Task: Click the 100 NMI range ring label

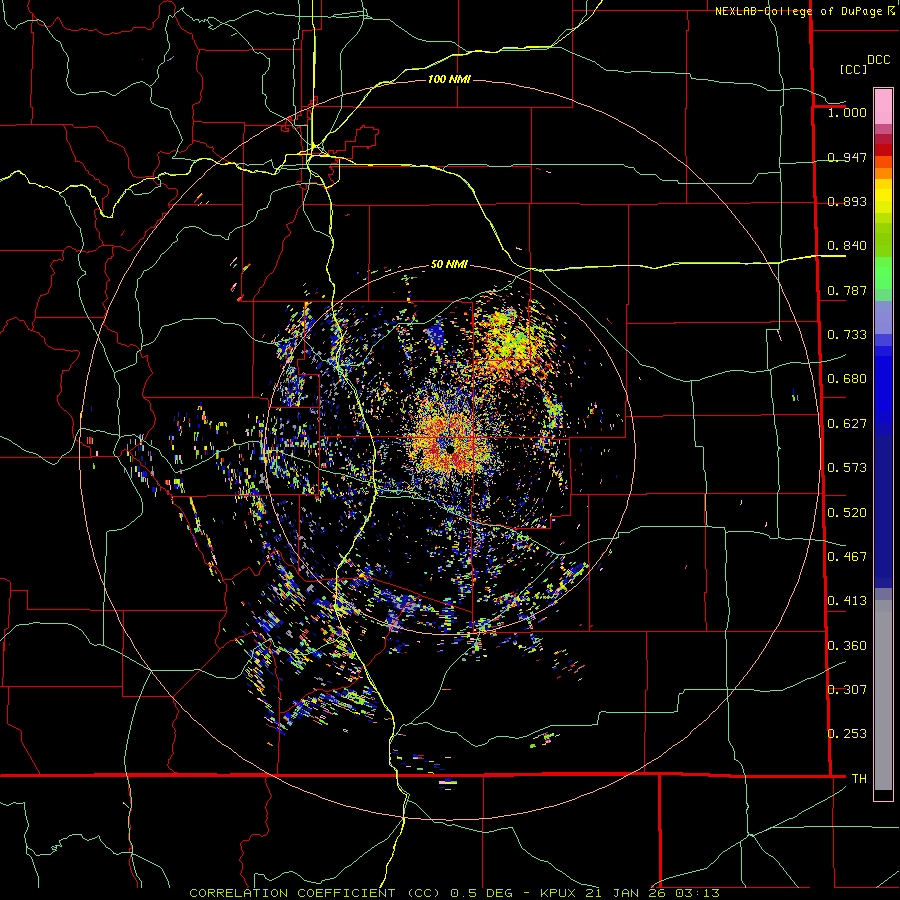Action: [x=449, y=79]
